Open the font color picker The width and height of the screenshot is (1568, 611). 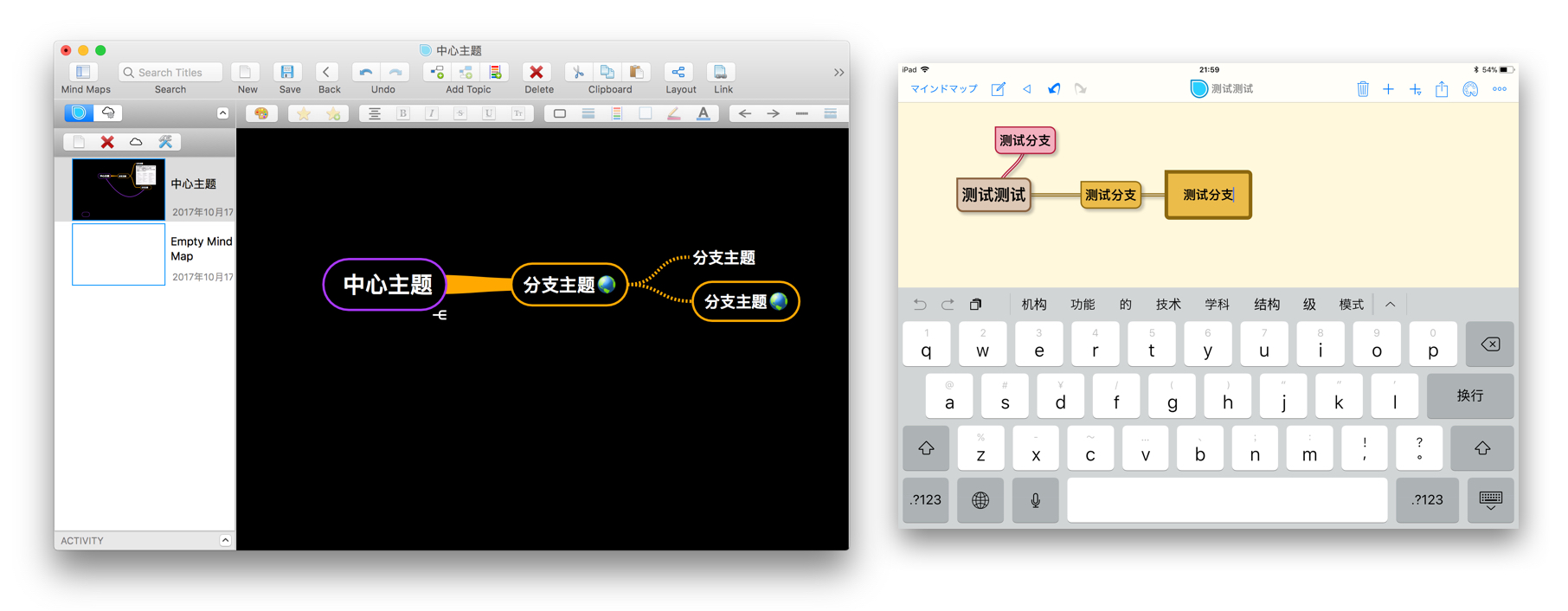pyautogui.click(x=704, y=113)
